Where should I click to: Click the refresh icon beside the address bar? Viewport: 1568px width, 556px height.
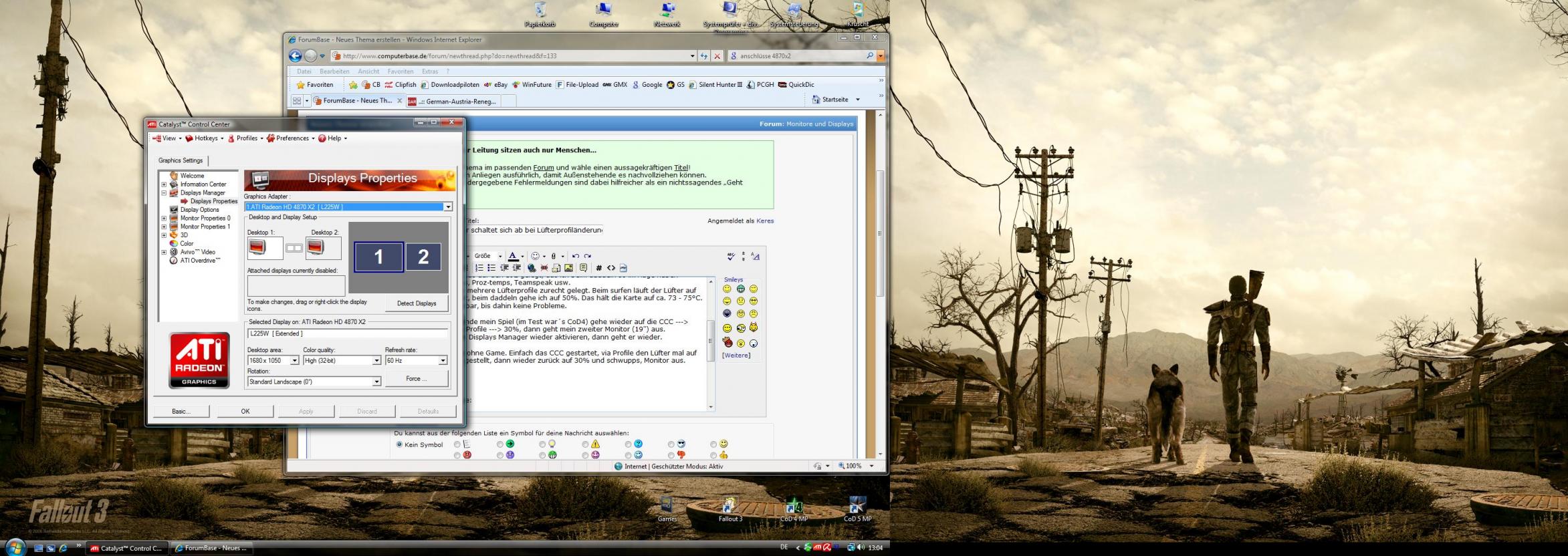[703, 56]
